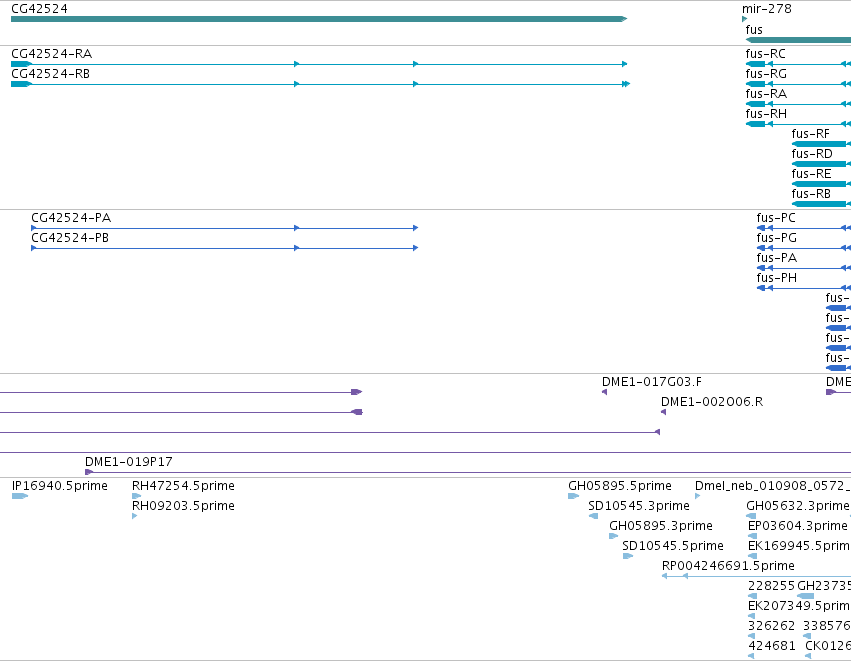Select fus-PH protein label

click(777, 278)
